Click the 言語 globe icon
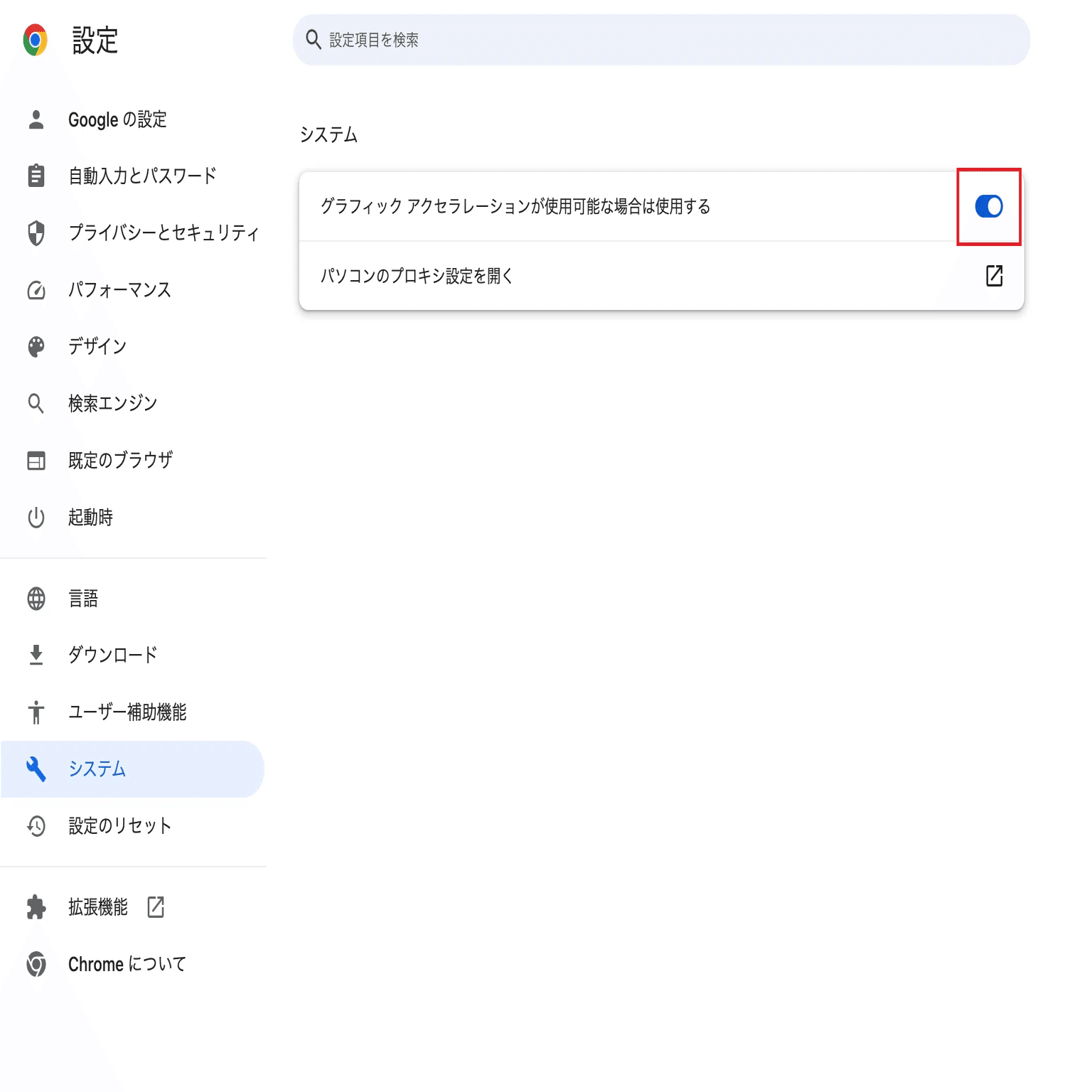This screenshot has height=1092, width=1092. (x=36, y=599)
